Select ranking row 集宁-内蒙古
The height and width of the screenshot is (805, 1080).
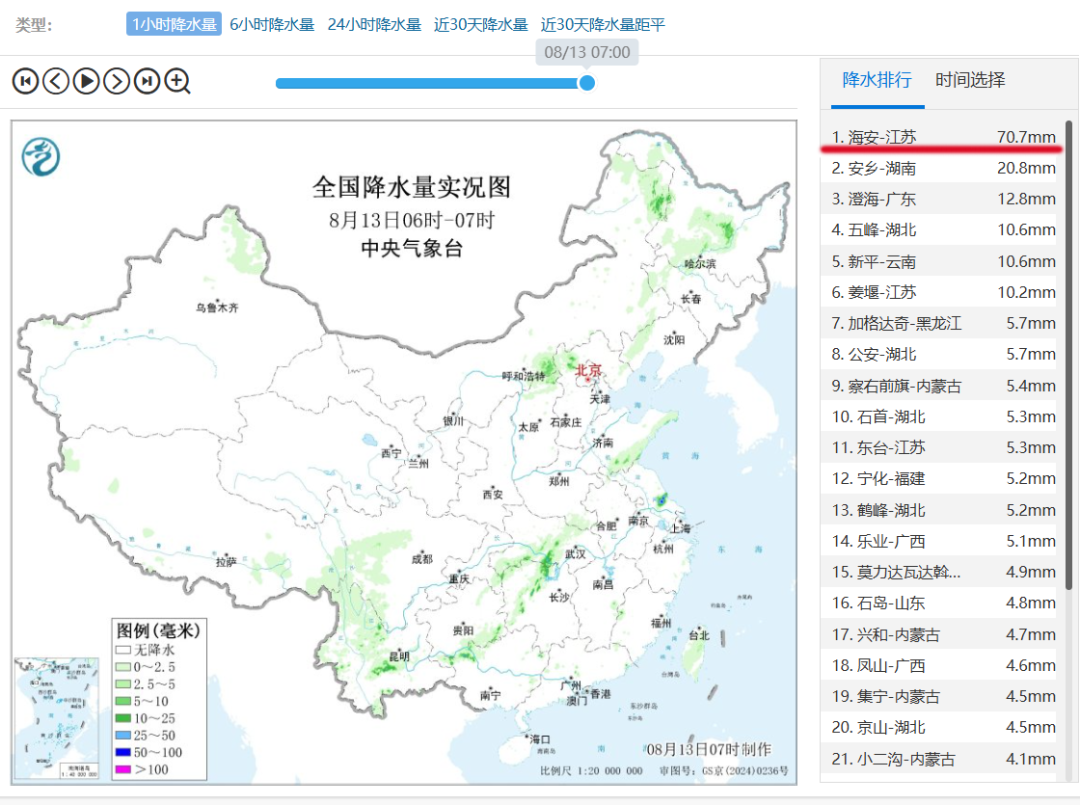click(939, 696)
